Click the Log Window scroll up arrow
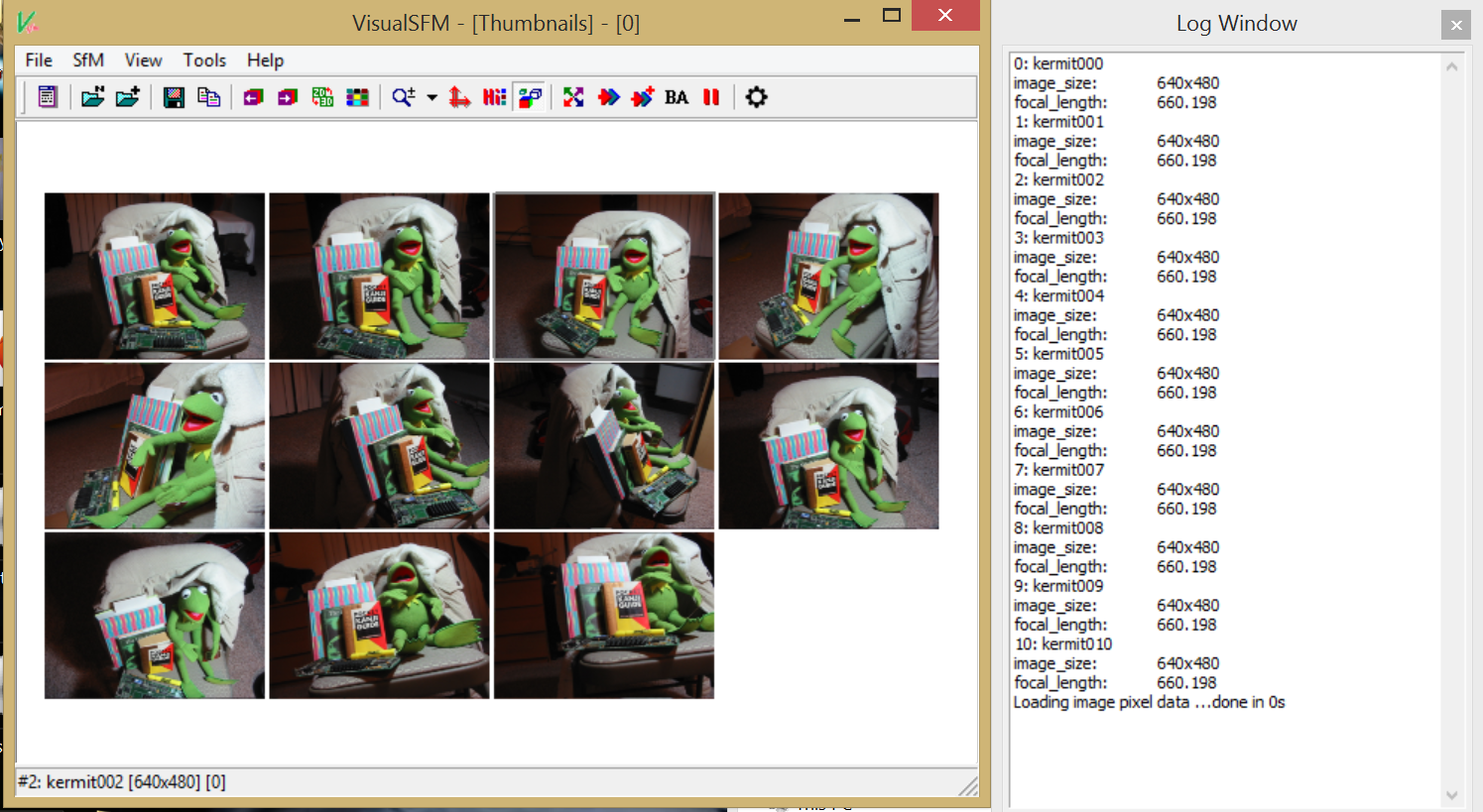This screenshot has width=1483, height=812. tap(1452, 66)
